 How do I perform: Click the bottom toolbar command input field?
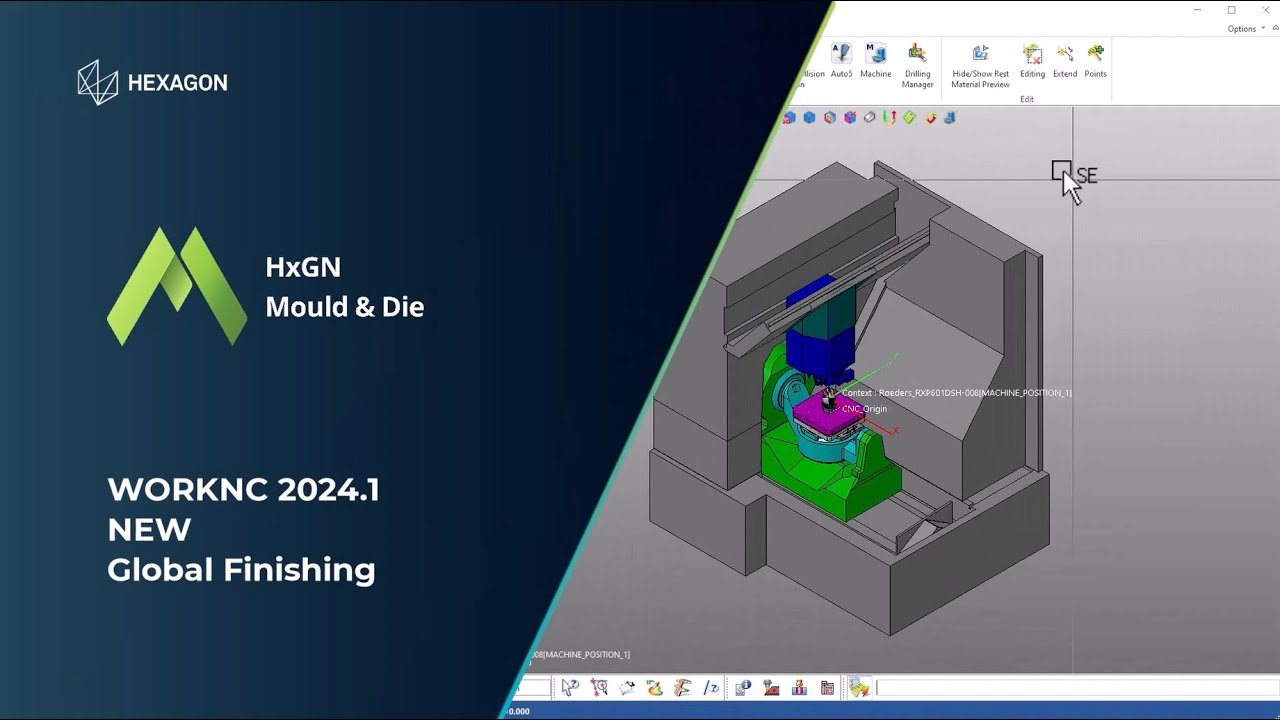[x=1077, y=687]
